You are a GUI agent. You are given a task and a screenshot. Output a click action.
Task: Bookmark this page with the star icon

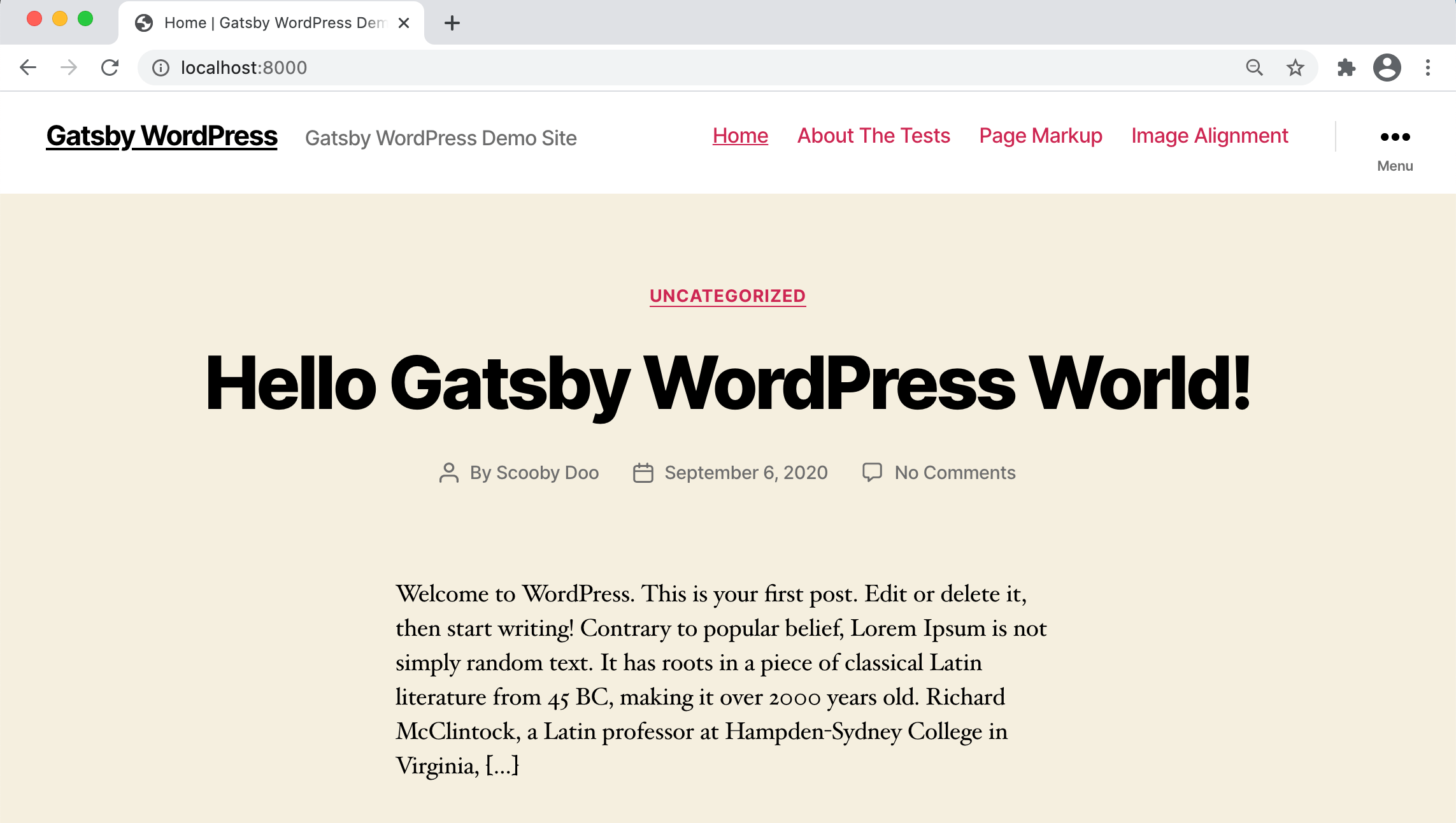[x=1295, y=68]
